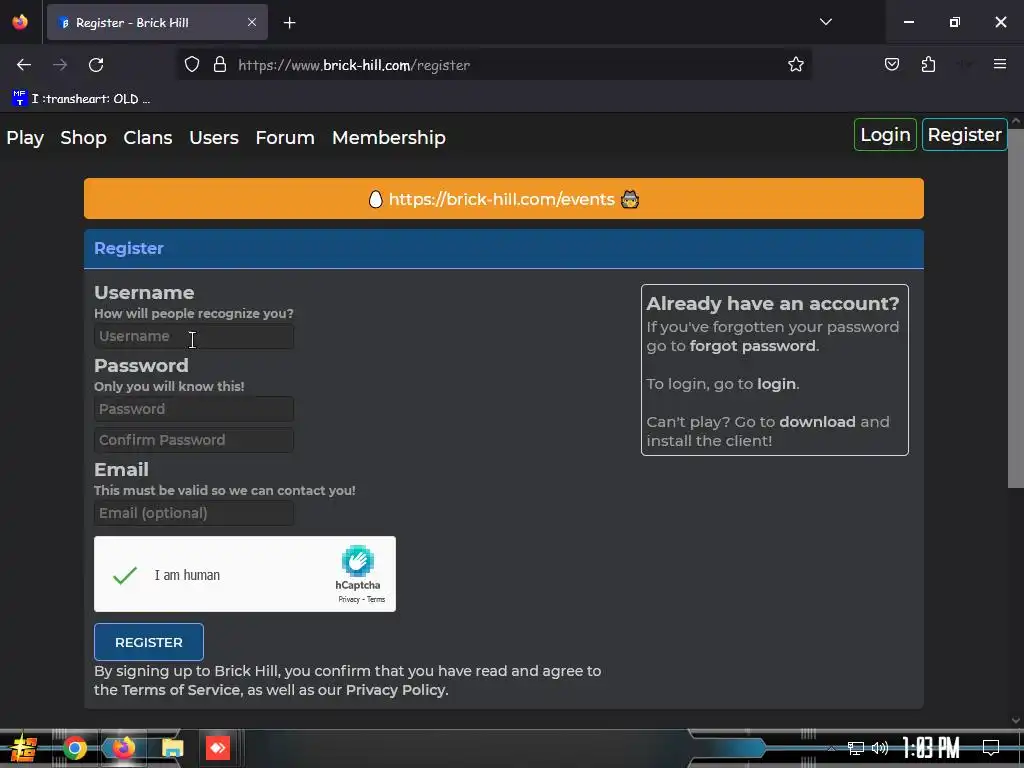
Task: Open the Privacy Policy link
Action: (395, 690)
